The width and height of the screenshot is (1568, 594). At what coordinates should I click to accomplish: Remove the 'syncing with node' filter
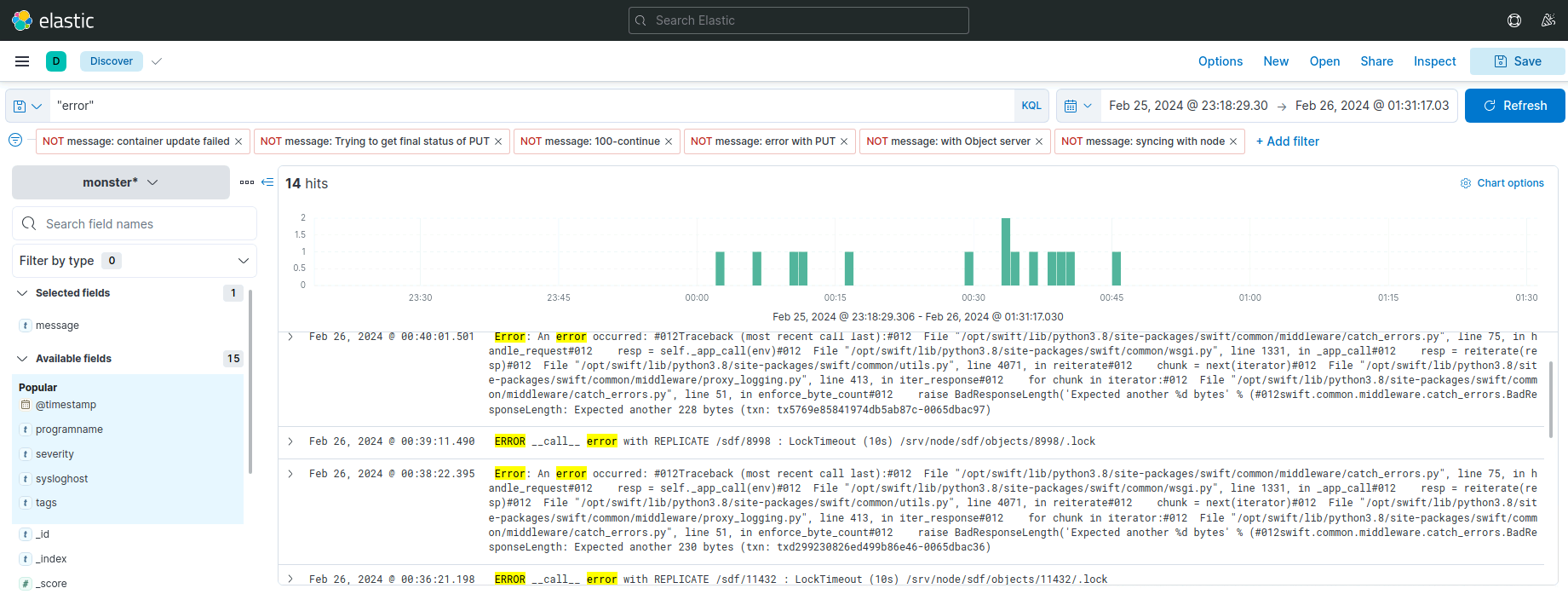pos(1233,141)
